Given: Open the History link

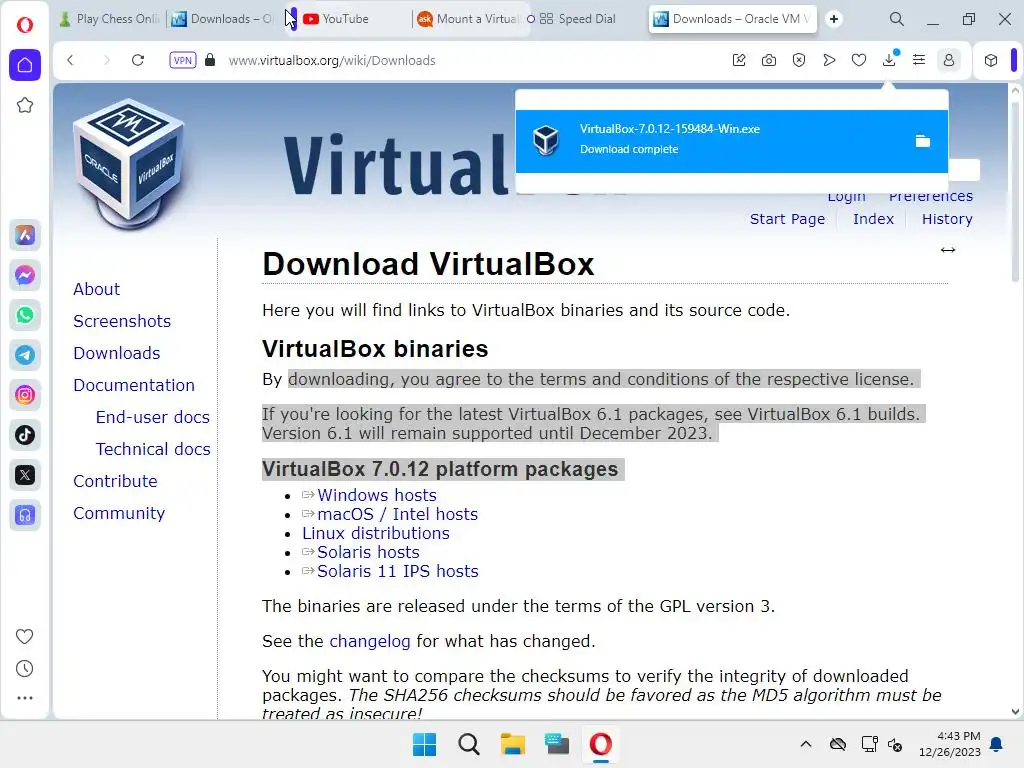Looking at the screenshot, I should pyautogui.click(x=947, y=219).
